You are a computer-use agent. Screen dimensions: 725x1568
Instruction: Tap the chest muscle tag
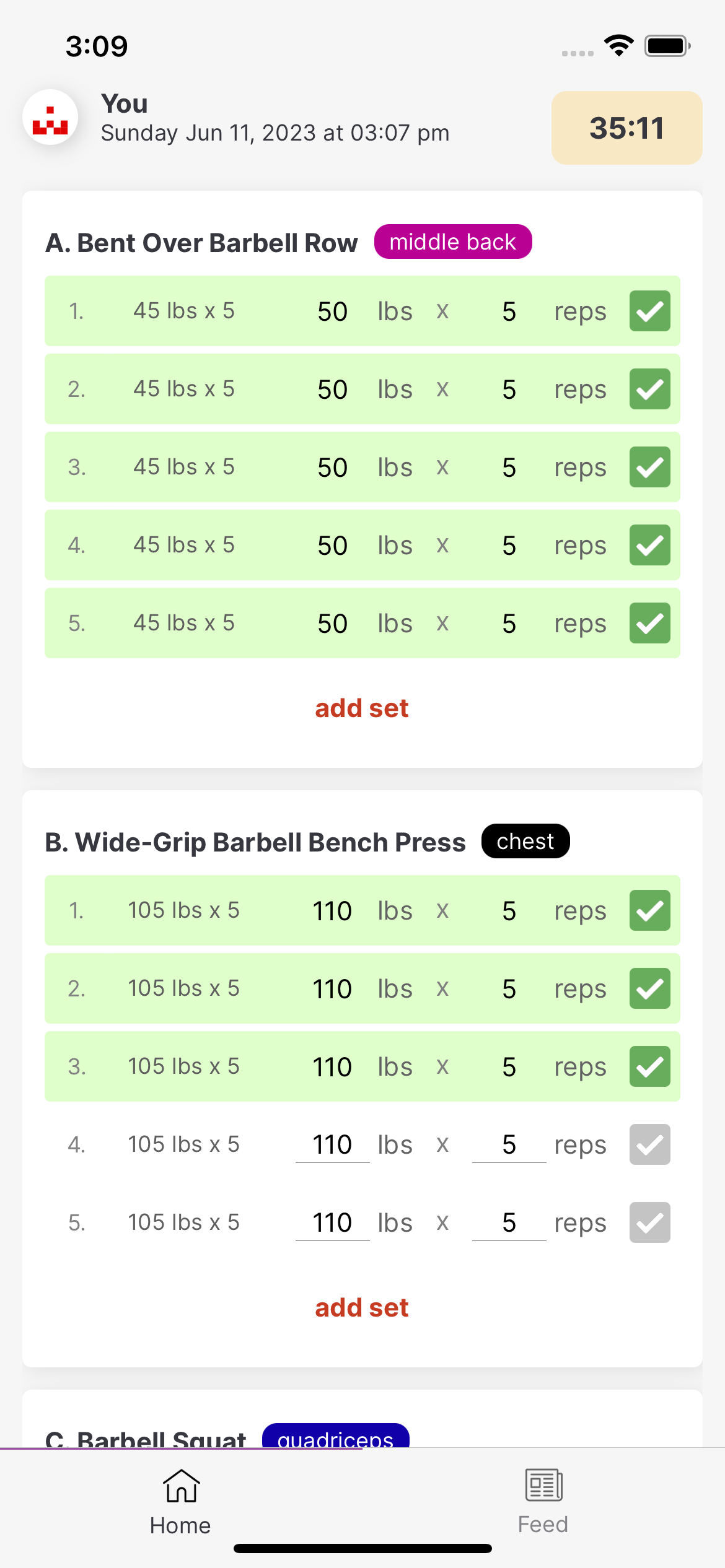(x=525, y=841)
